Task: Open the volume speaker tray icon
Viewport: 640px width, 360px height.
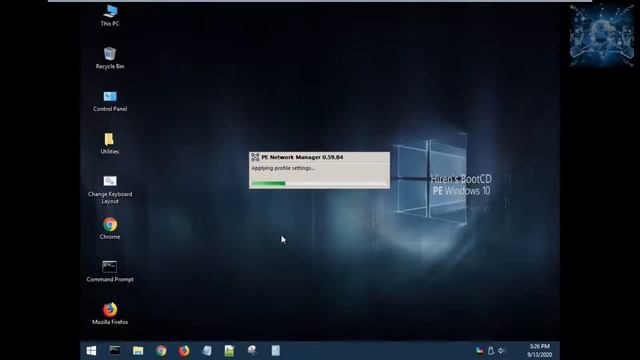Action: coord(501,350)
